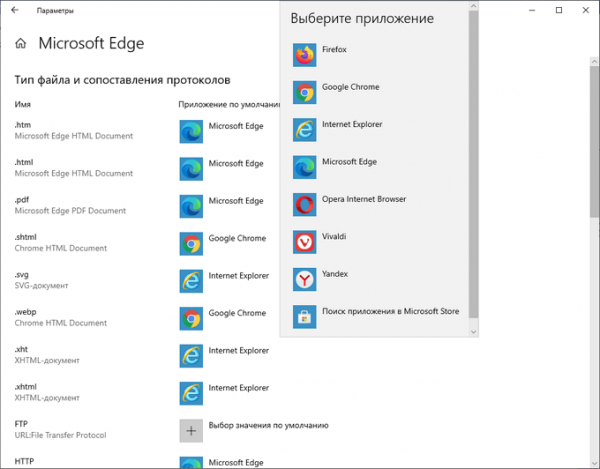The width and height of the screenshot is (600, 469).
Task: Maximize the Параметры window
Action: click(x=559, y=10)
